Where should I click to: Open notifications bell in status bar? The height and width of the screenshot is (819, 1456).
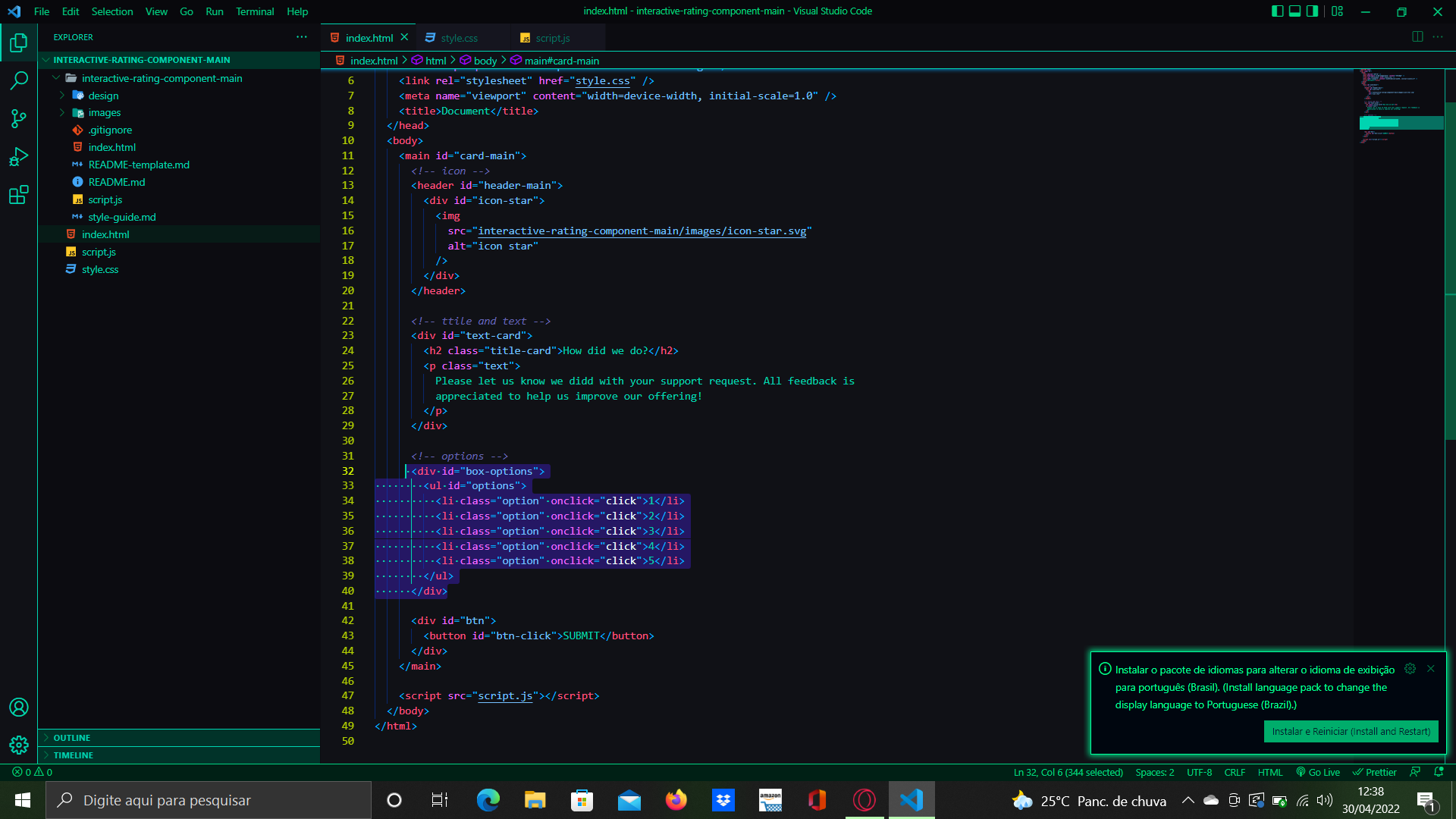[1439, 772]
